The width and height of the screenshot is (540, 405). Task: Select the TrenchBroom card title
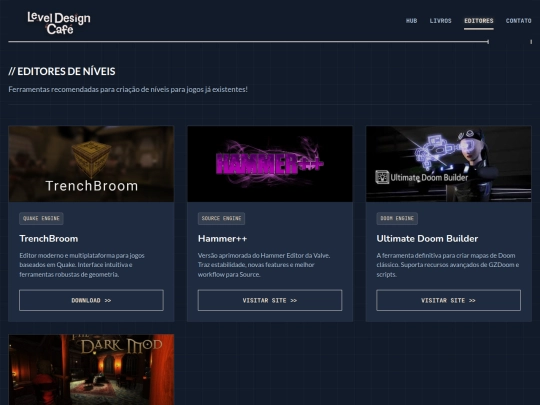(49, 239)
